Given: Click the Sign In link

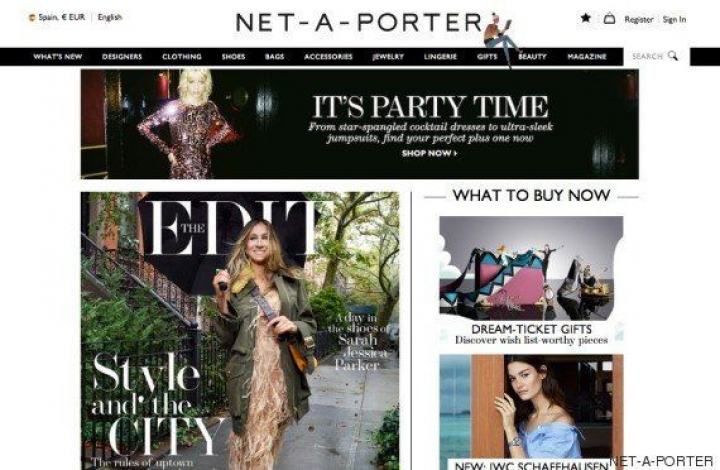Looking at the screenshot, I should tap(674, 19).
